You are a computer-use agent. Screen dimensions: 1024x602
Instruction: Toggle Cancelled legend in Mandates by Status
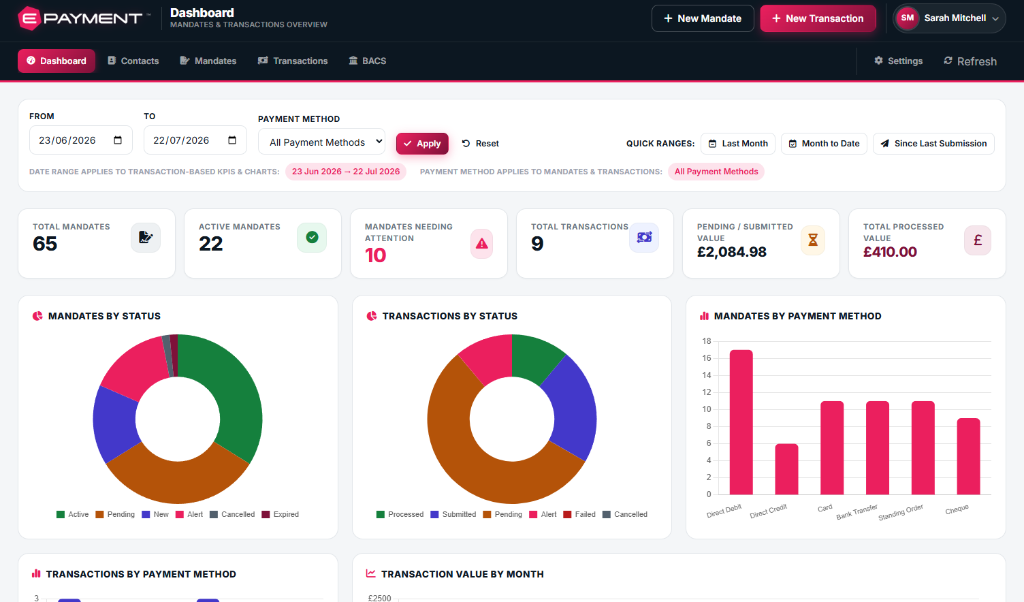pyautogui.click(x=232, y=515)
